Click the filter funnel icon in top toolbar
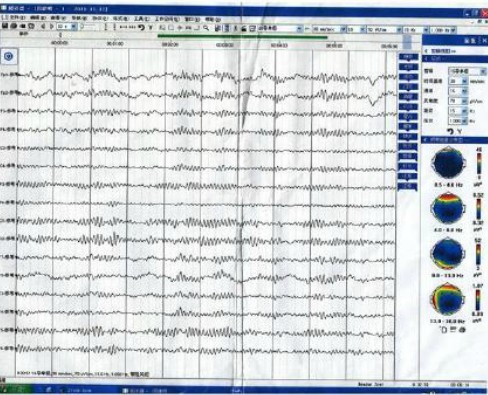488x395 pixels. coord(151,28)
